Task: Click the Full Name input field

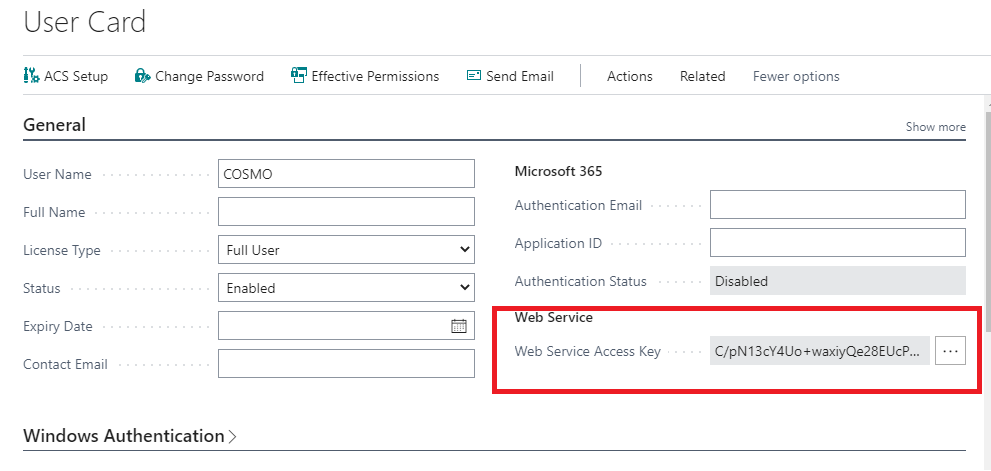Action: [x=346, y=212]
